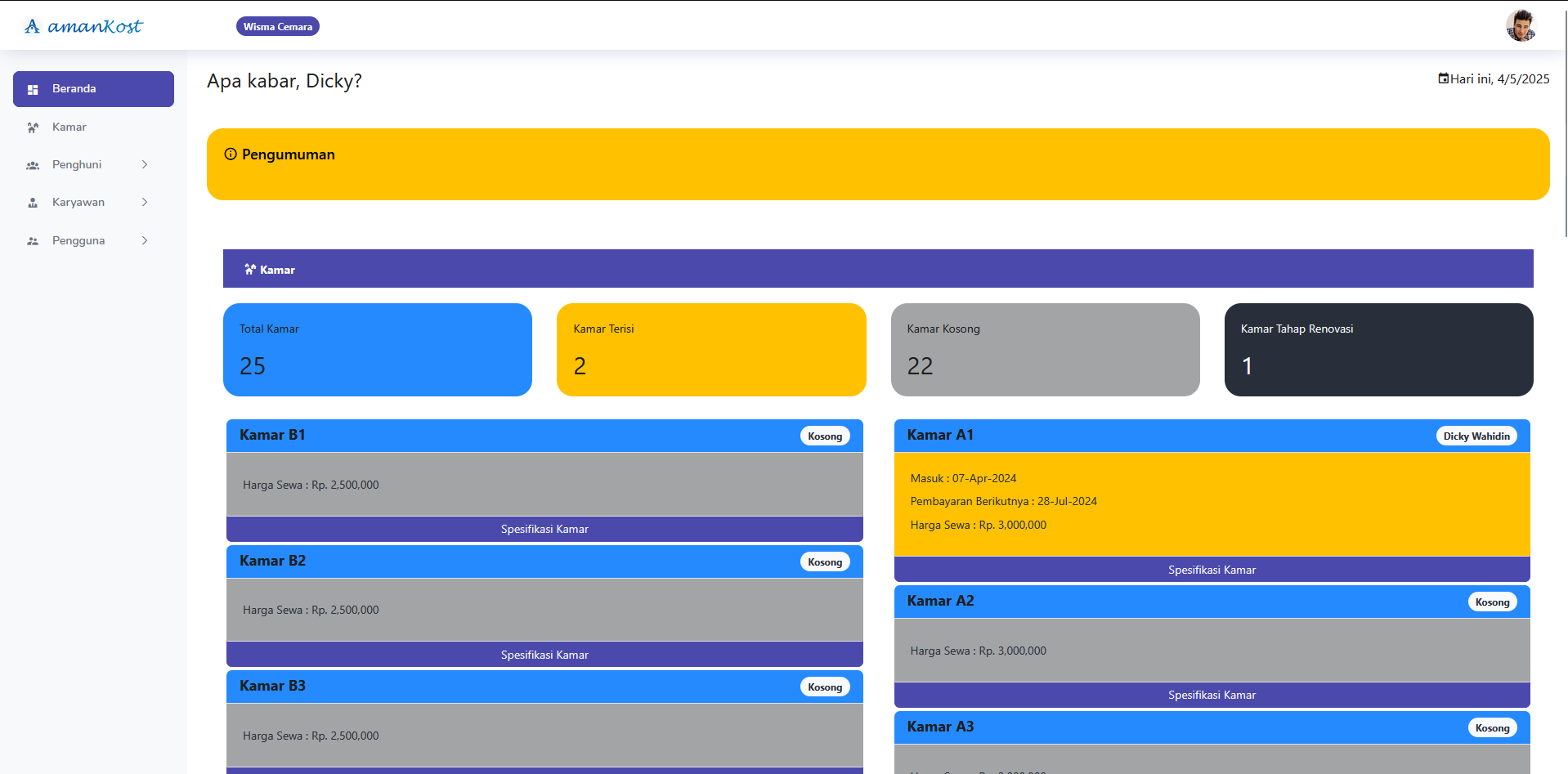Expand the Penghuni submenu chevron

(x=145, y=164)
